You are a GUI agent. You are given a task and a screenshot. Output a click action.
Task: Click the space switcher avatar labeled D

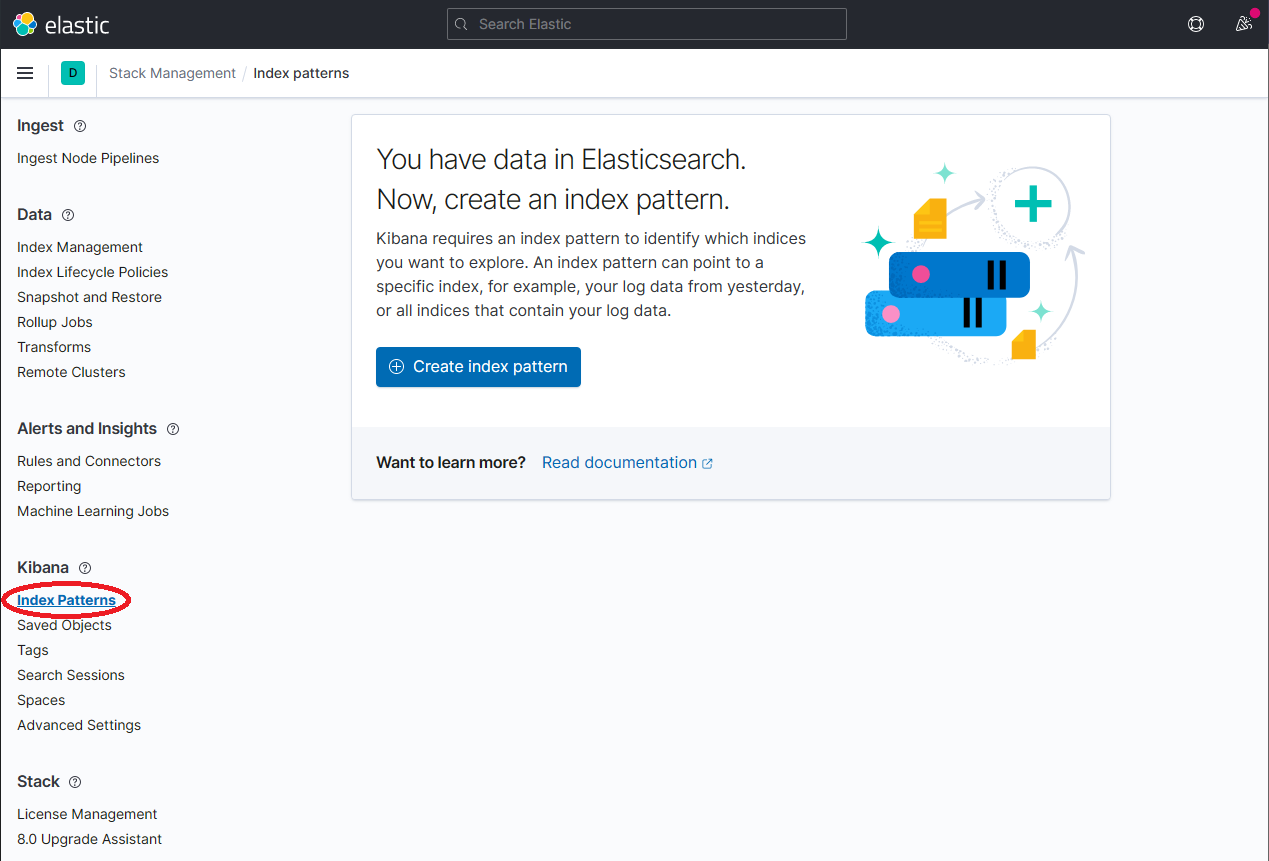(x=72, y=73)
